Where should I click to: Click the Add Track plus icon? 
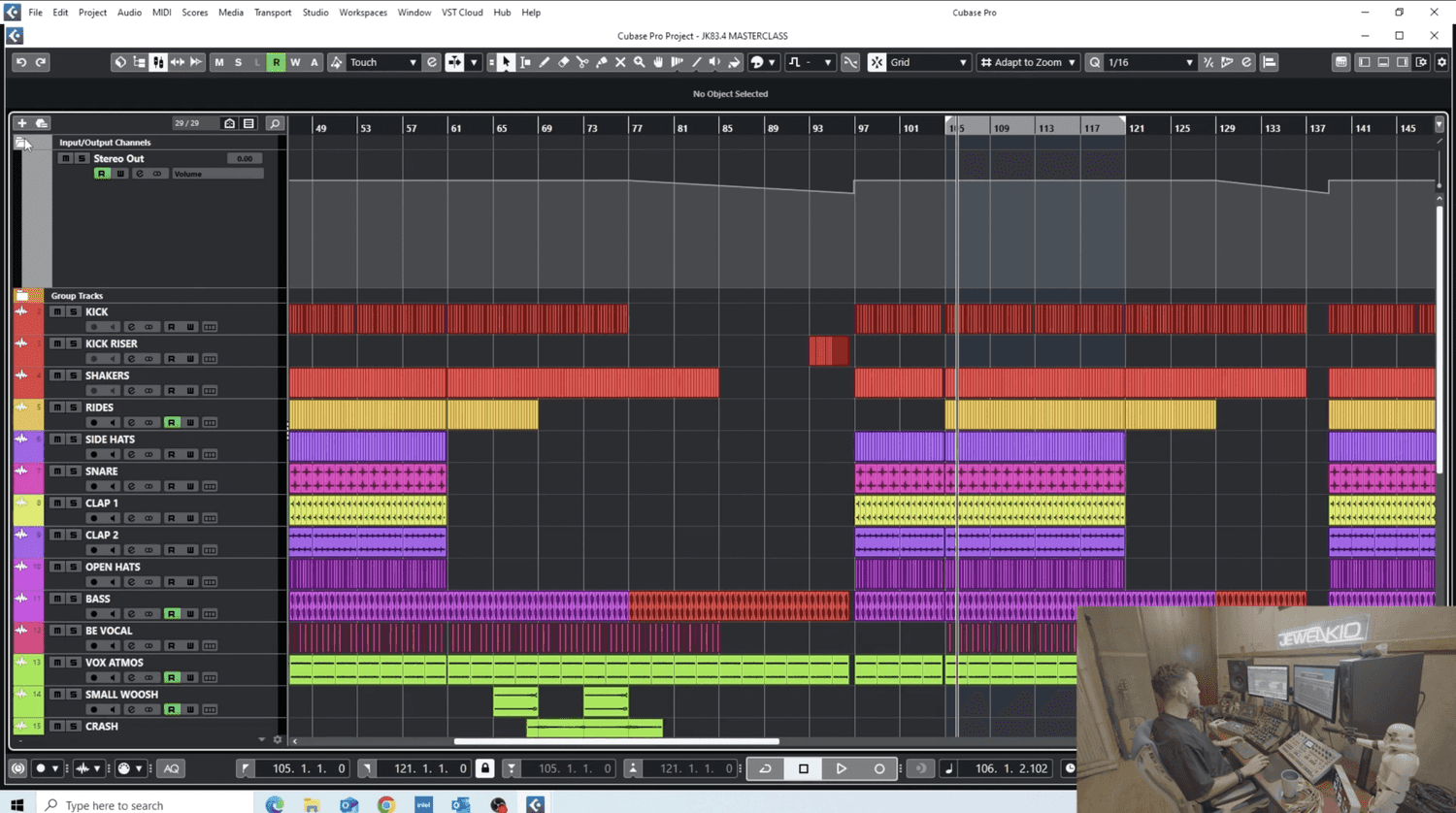pyautogui.click(x=21, y=123)
